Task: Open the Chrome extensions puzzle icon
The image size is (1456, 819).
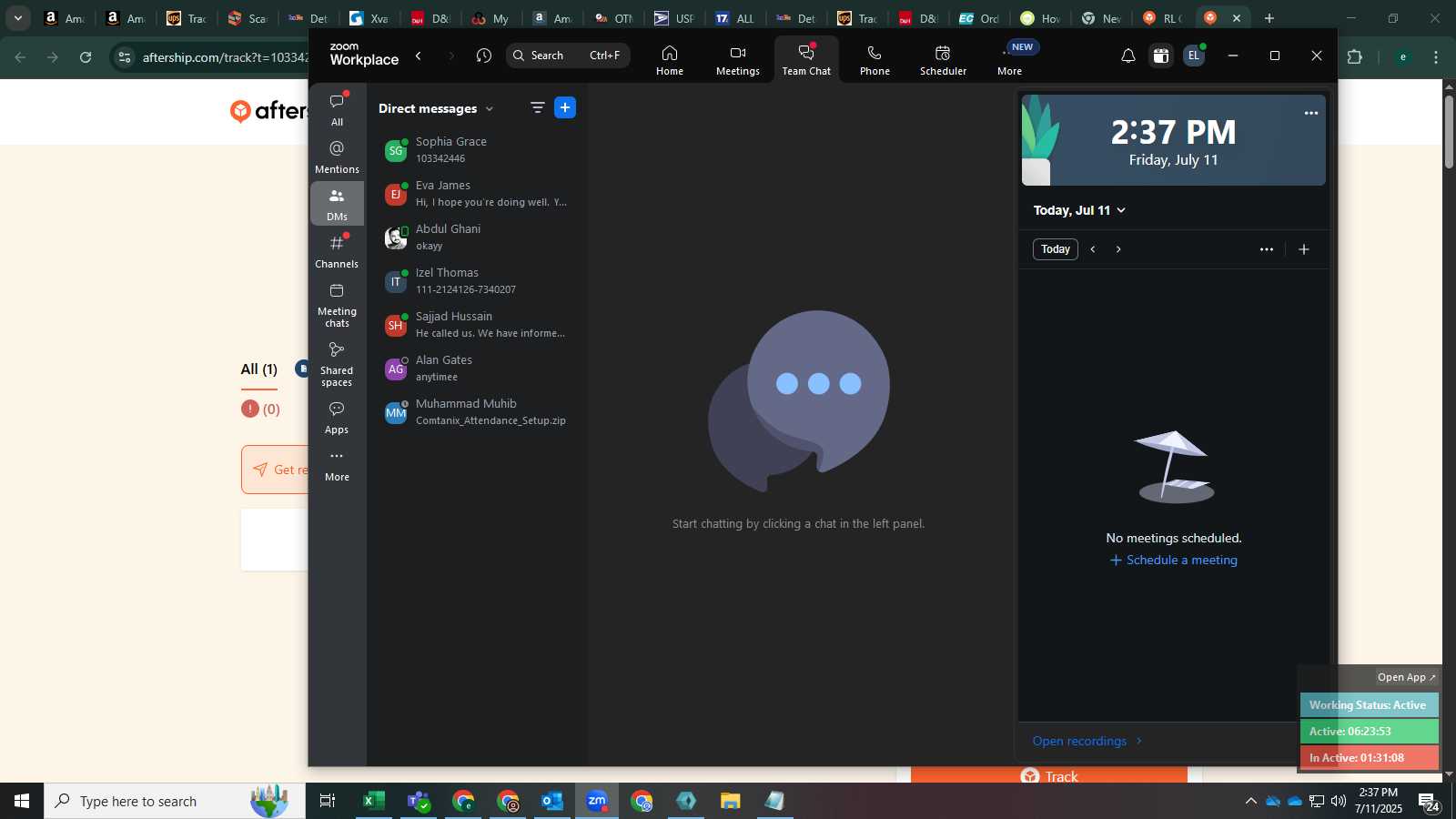Action: pyautogui.click(x=1354, y=57)
